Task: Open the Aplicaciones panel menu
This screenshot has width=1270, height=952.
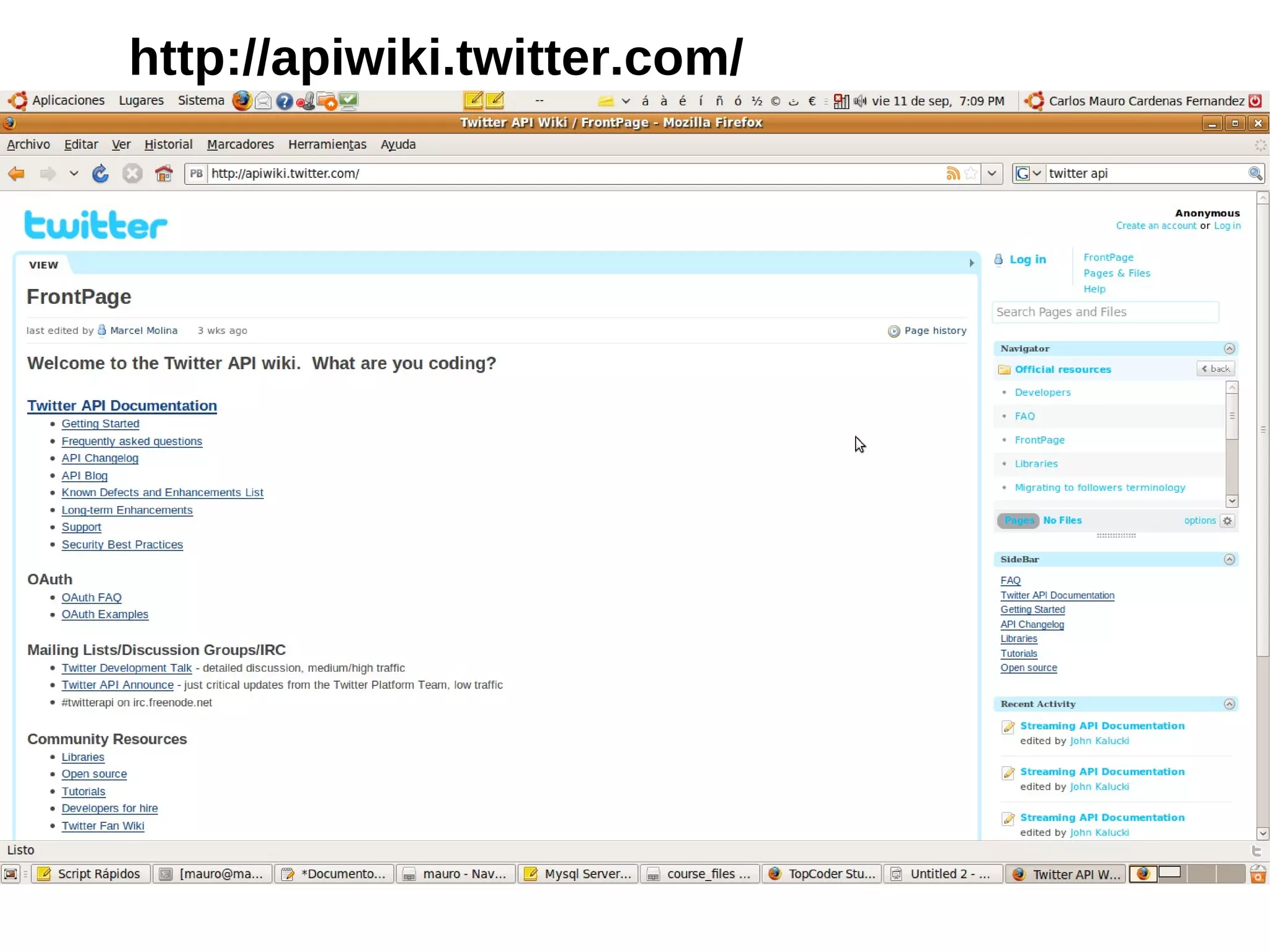Action: [x=68, y=100]
